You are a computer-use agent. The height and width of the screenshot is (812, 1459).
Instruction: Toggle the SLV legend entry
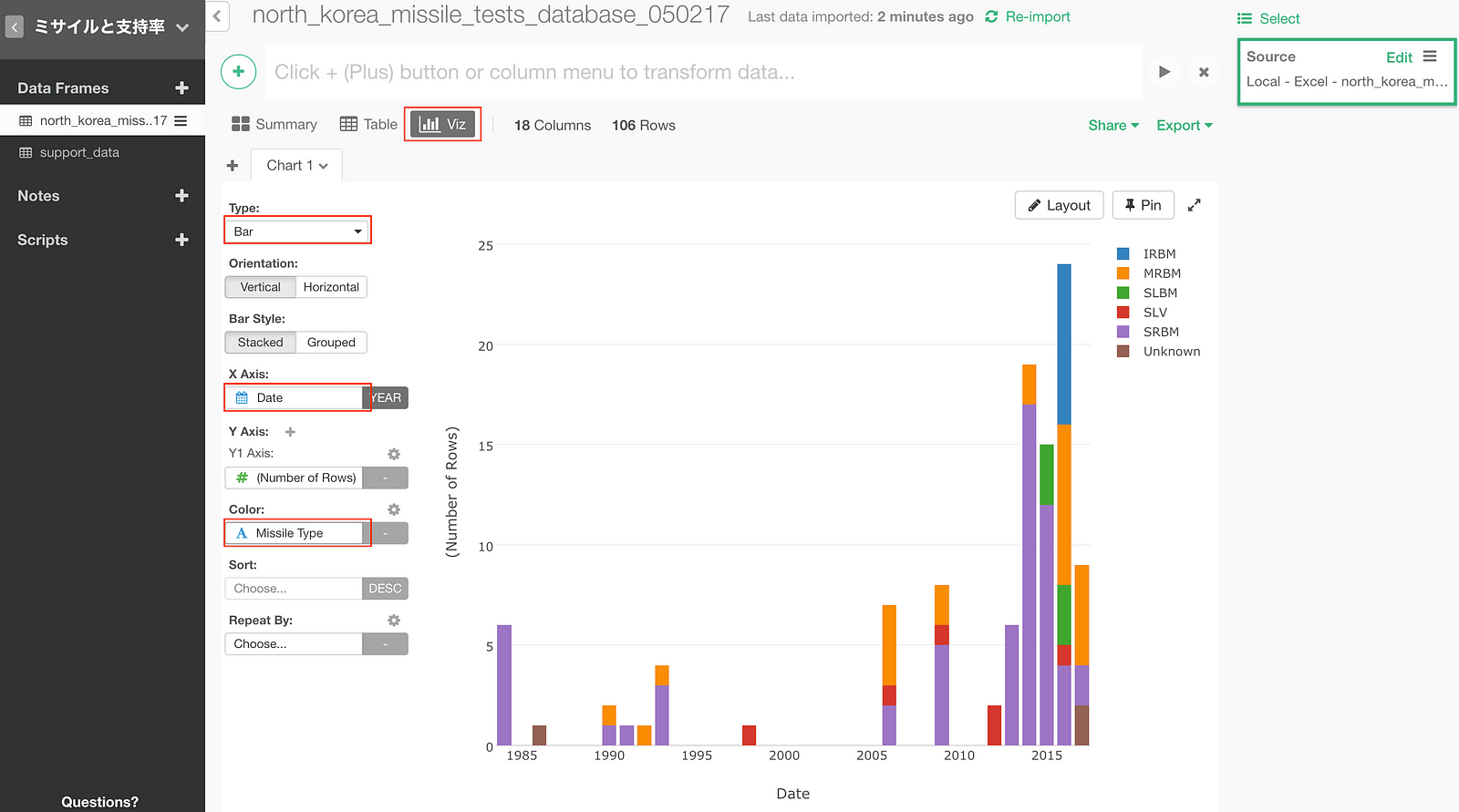[1143, 313]
